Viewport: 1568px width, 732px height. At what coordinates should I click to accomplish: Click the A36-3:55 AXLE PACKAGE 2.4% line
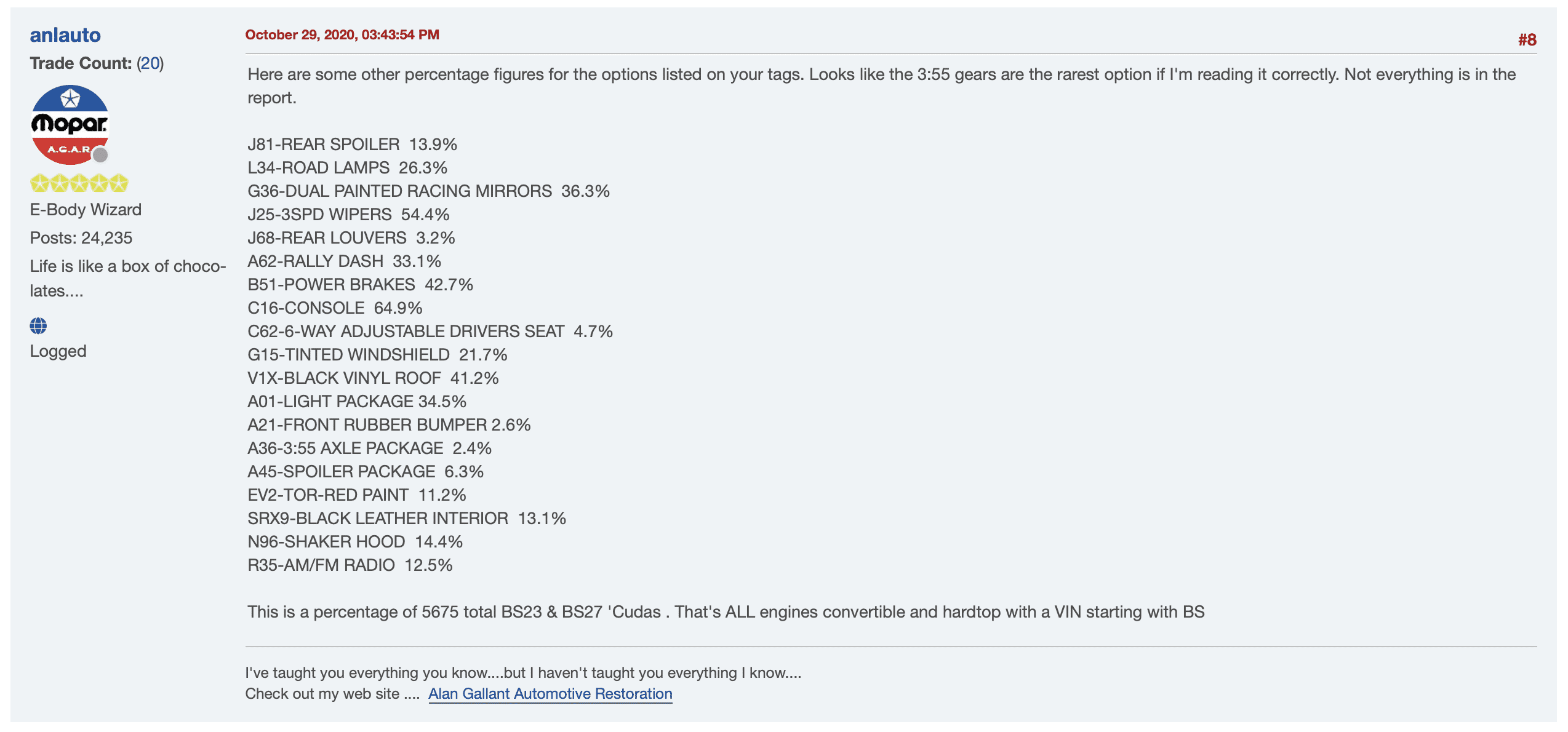pyautogui.click(x=369, y=448)
